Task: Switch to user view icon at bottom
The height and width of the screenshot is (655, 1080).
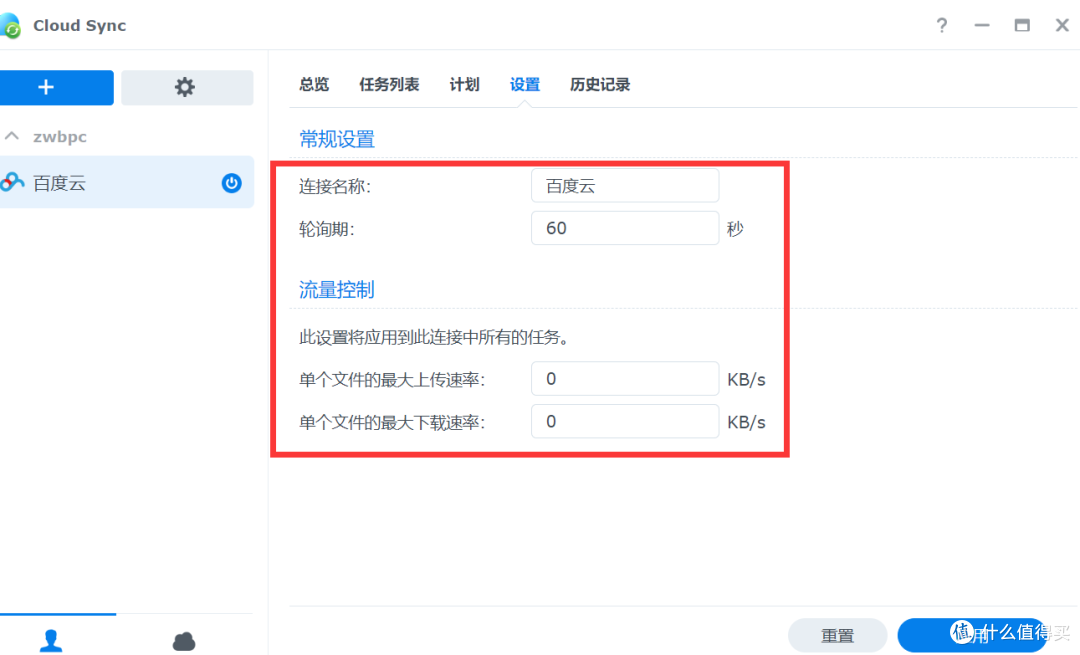Action: [x=51, y=641]
